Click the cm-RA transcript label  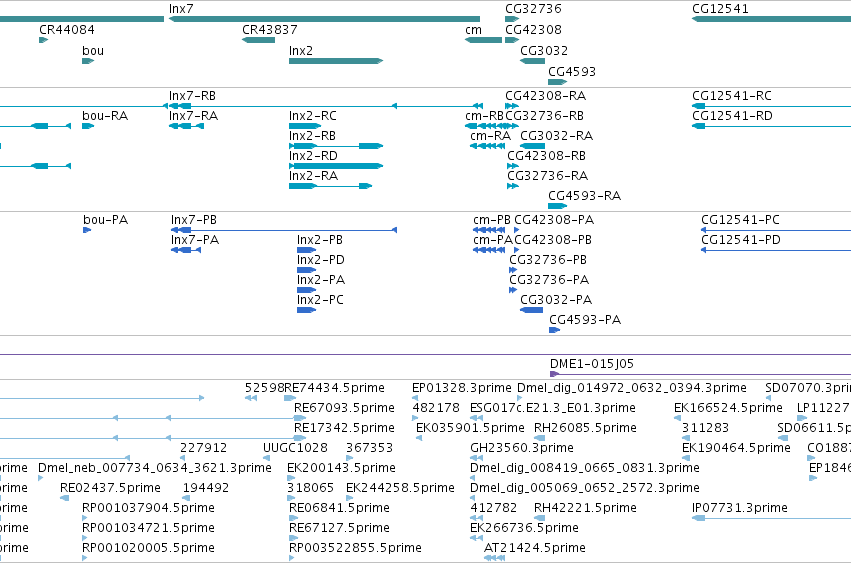pos(490,136)
